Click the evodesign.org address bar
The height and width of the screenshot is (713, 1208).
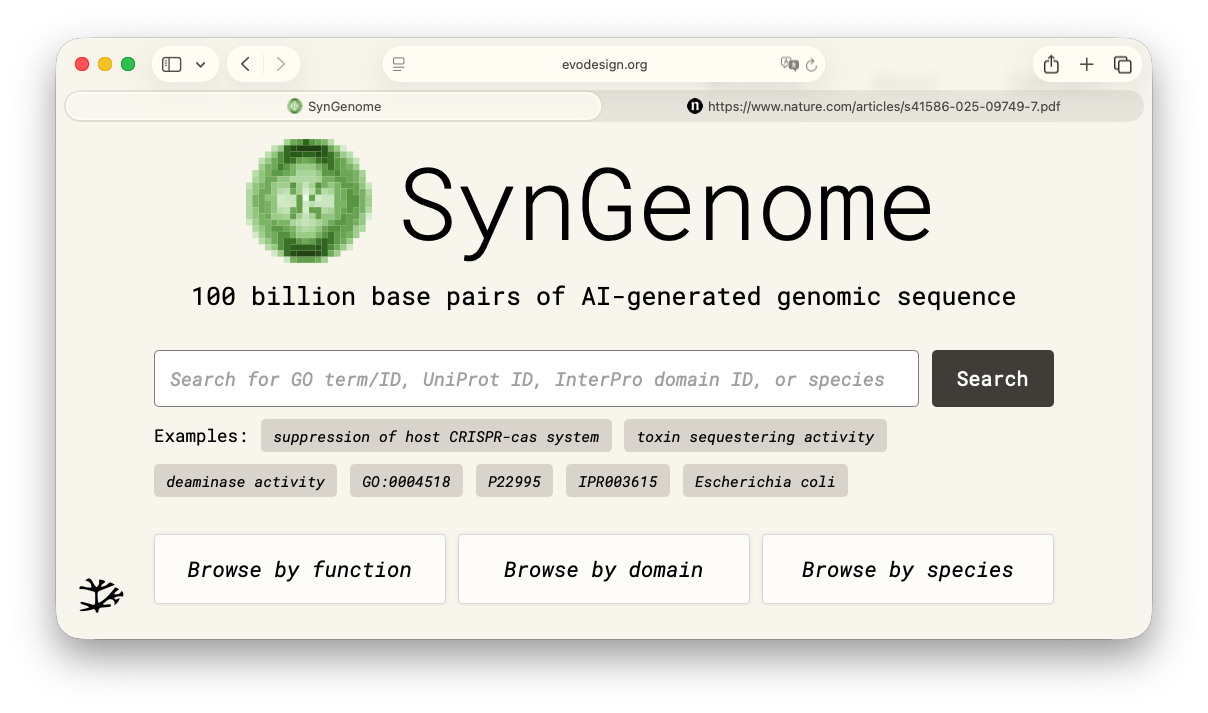pyautogui.click(x=604, y=64)
